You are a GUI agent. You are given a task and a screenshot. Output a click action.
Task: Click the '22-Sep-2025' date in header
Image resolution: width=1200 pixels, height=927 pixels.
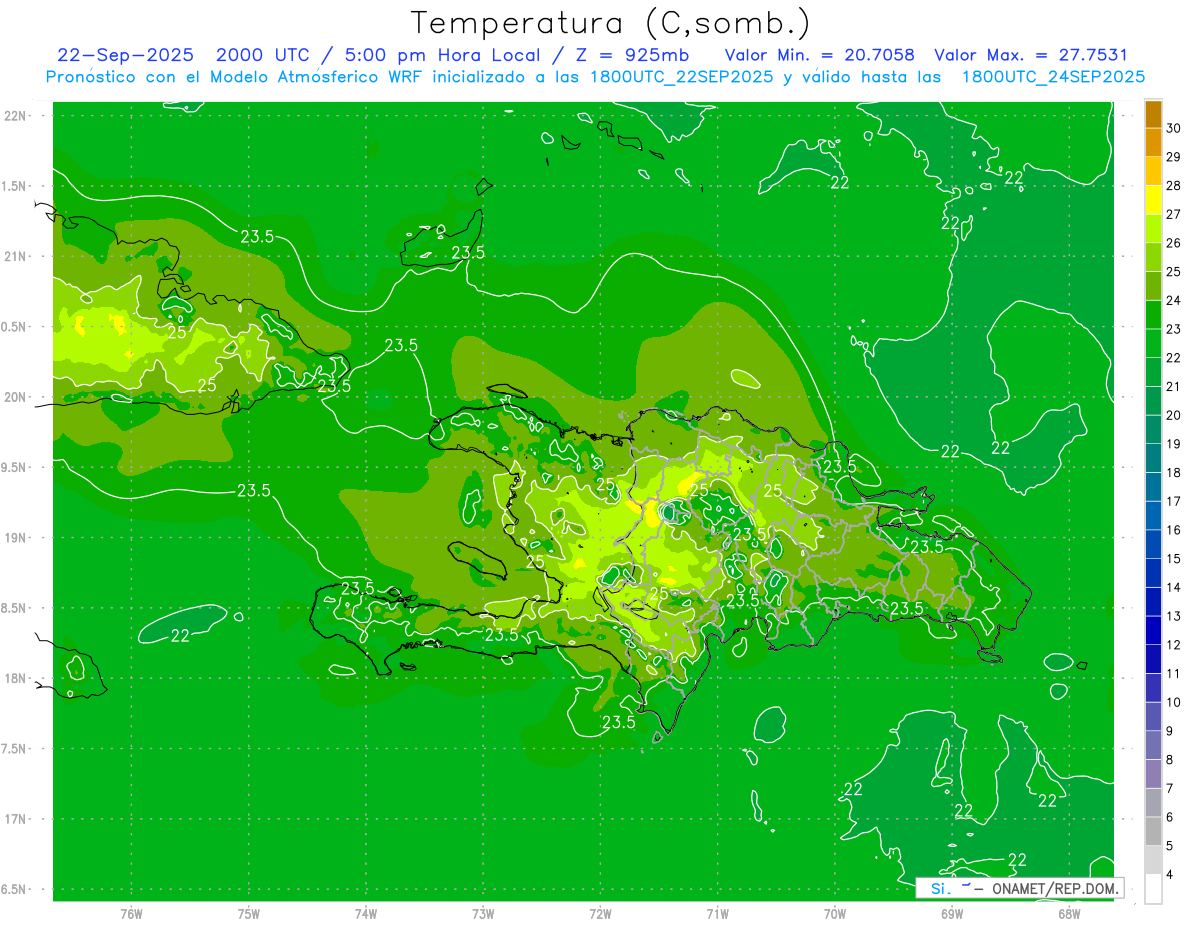(121, 55)
